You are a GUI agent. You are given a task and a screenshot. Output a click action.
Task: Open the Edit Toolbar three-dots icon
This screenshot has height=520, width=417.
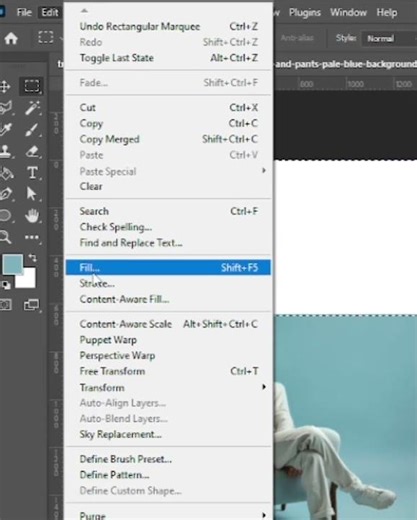[32, 237]
